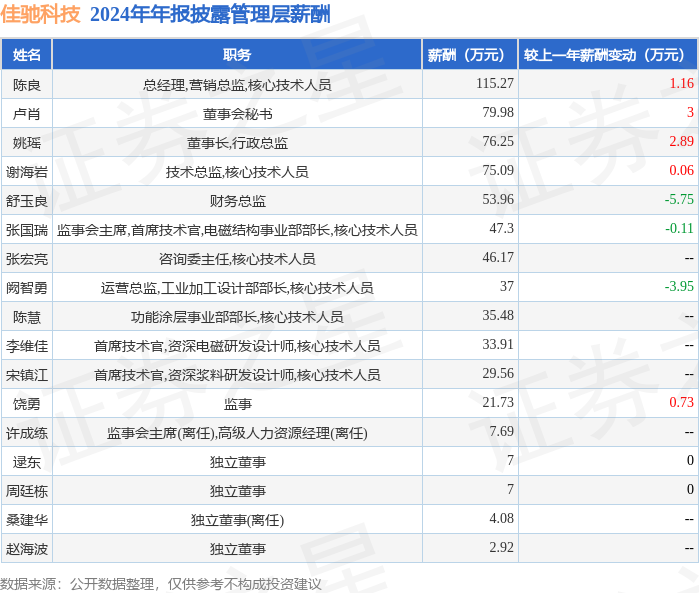The width and height of the screenshot is (699, 593).
Task: Select the name cell 张宏亮
Action: coord(27,259)
